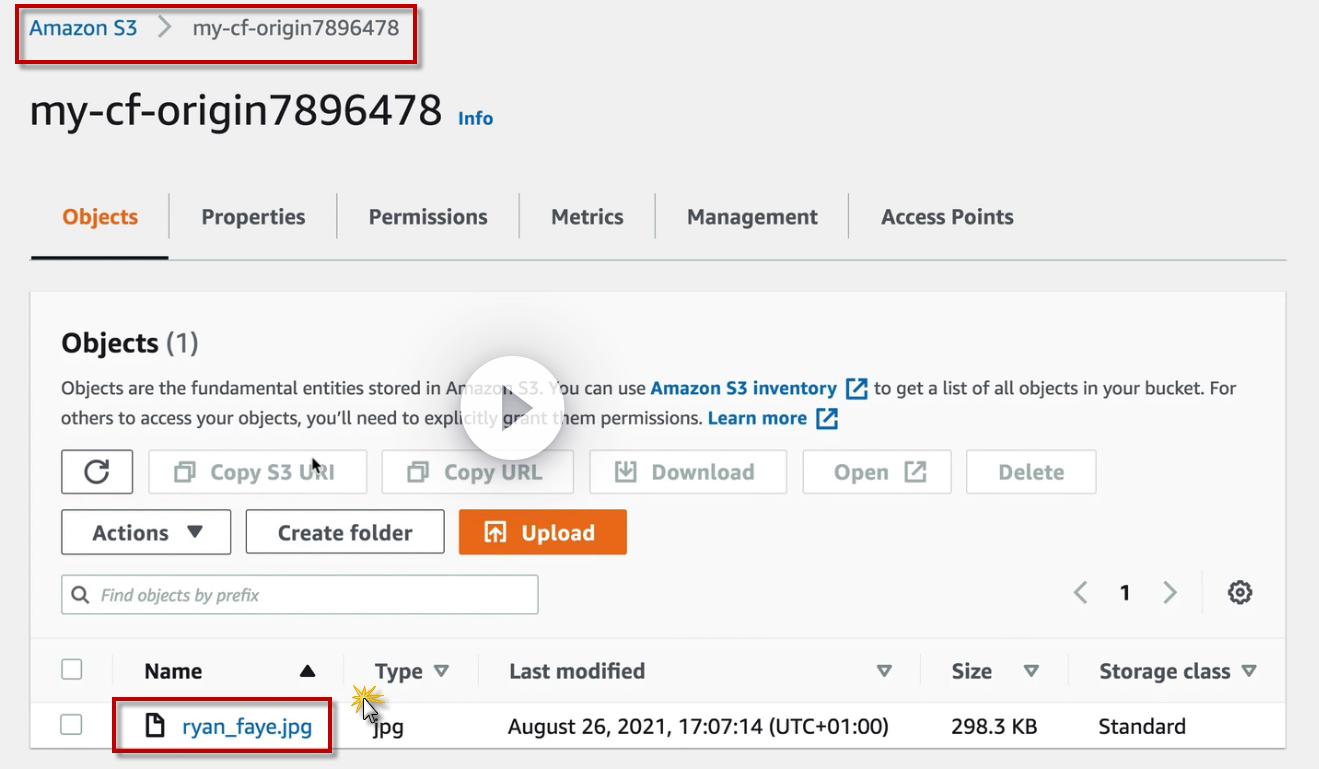Tick the select-all objects checkbox
Image resolution: width=1319 pixels, height=769 pixels.
[72, 670]
